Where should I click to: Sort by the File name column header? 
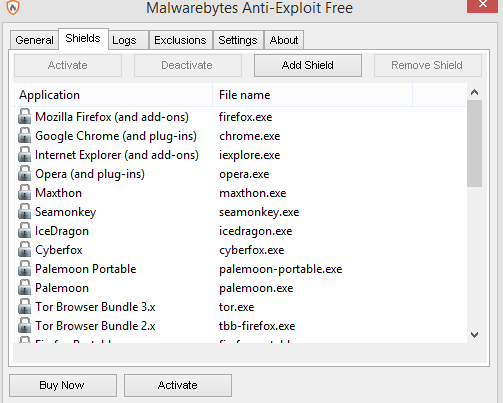pyautogui.click(x=312, y=95)
